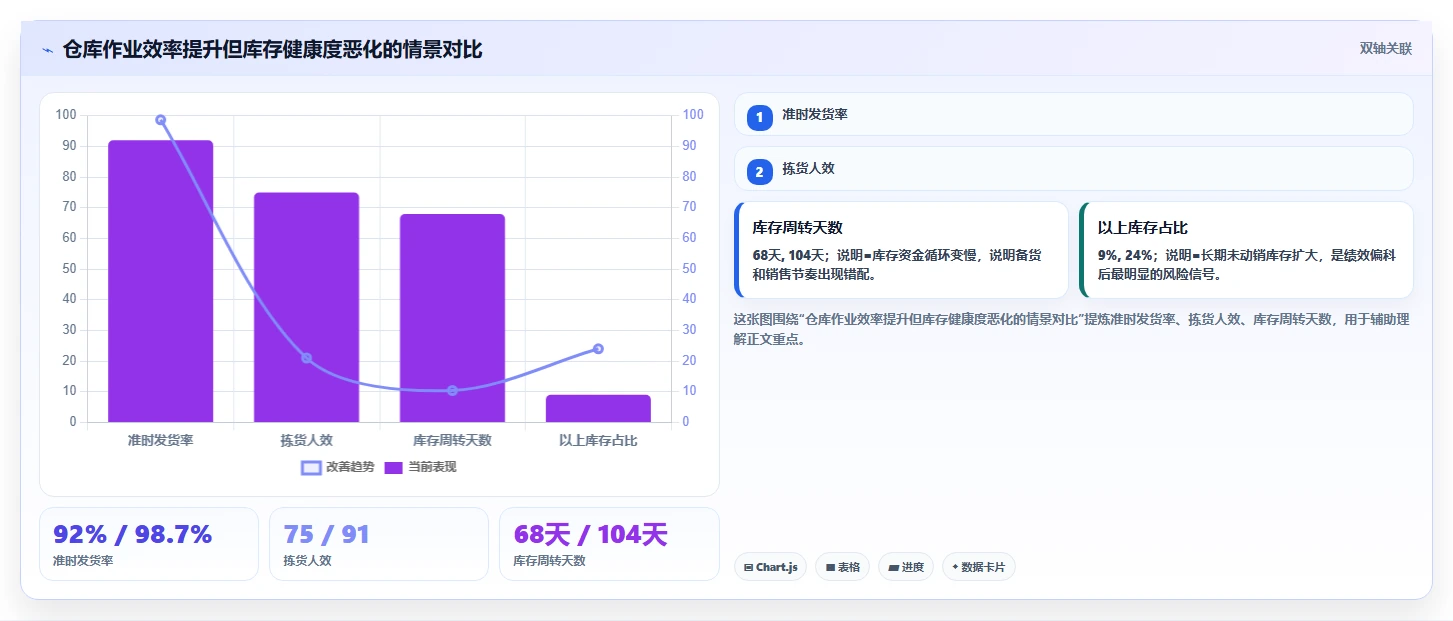Image resolution: width=1453 pixels, height=621 pixels.
Task: Click the 库存周转天数 x-axis label
Action: pyautogui.click(x=452, y=440)
